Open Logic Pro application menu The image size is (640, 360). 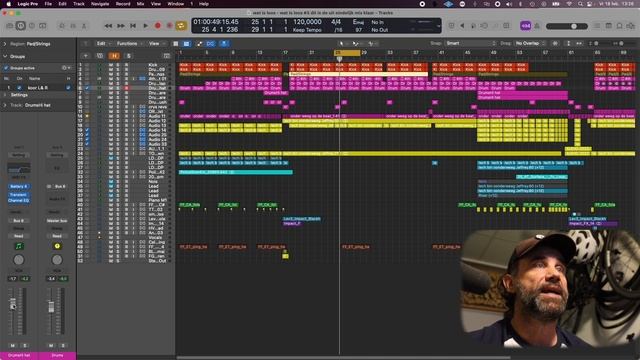click(x=28, y=4)
